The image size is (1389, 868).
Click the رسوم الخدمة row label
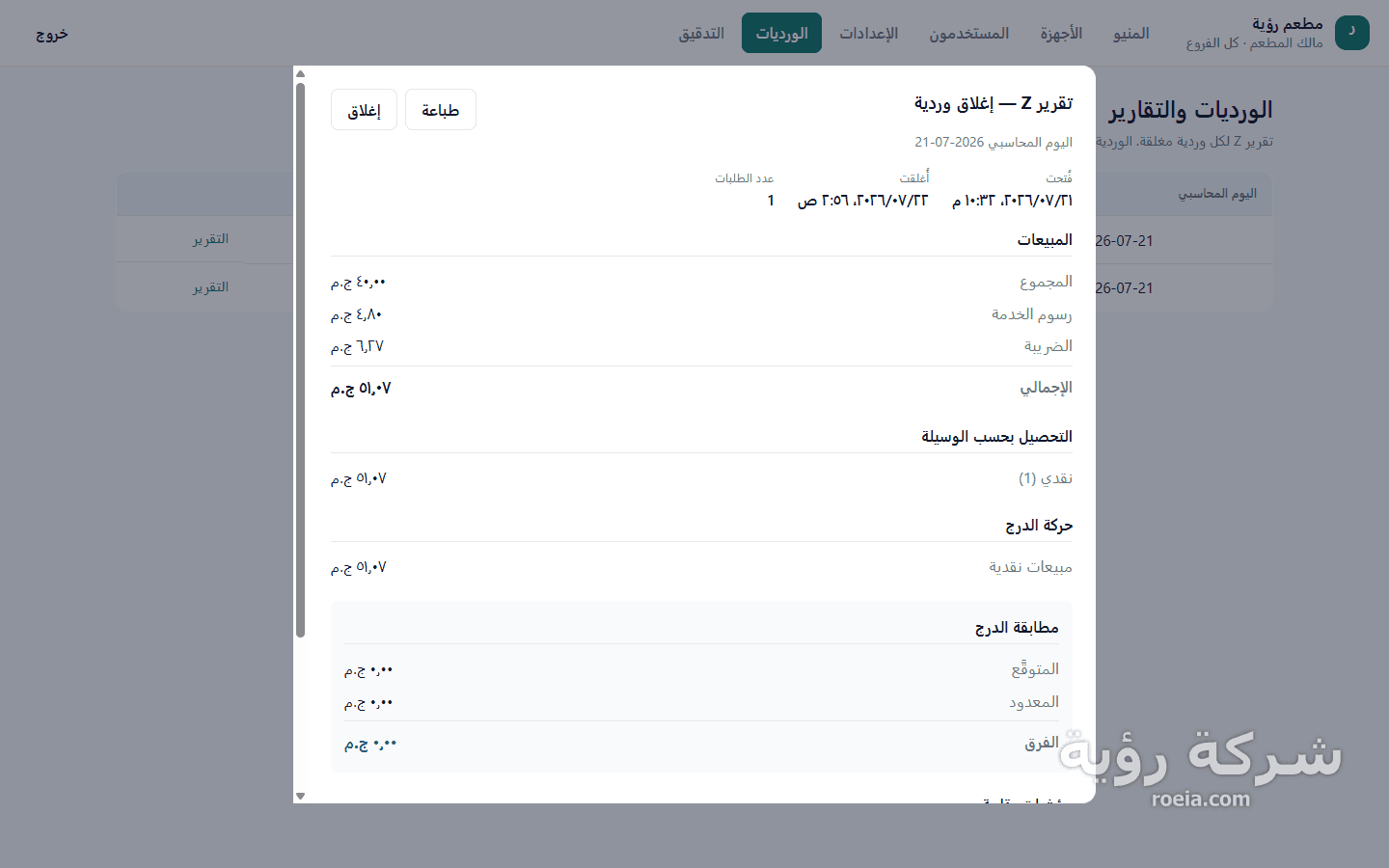pyautogui.click(x=1031, y=314)
